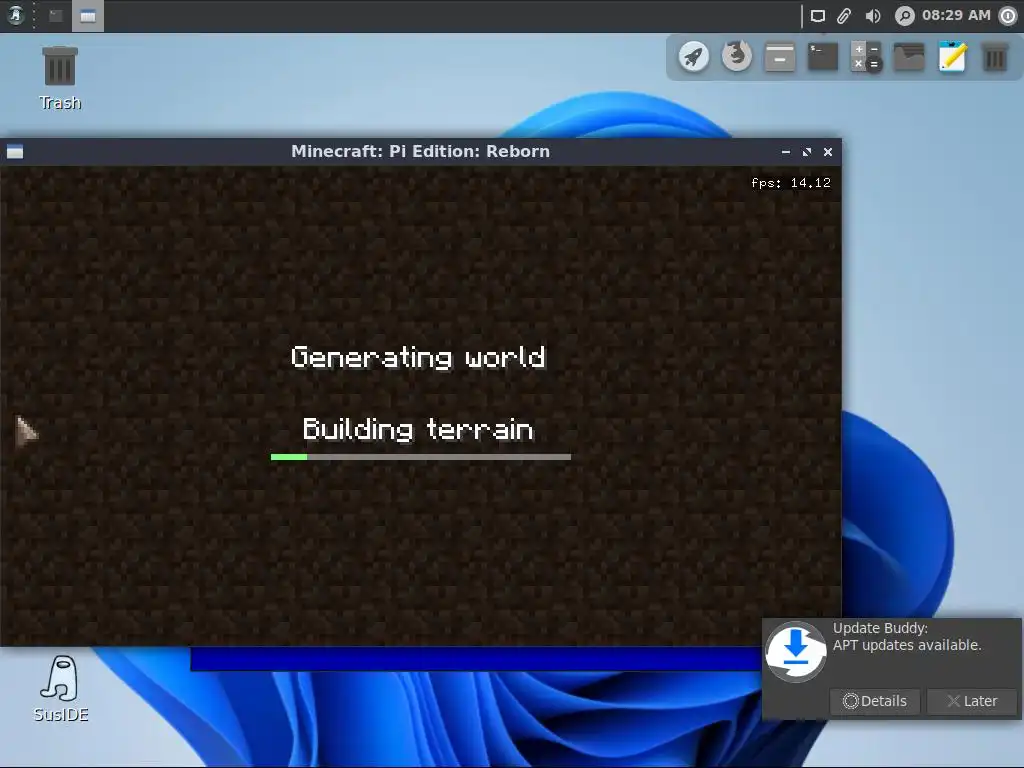Open the display tray icon
The width and height of the screenshot is (1024, 768).
click(x=818, y=16)
